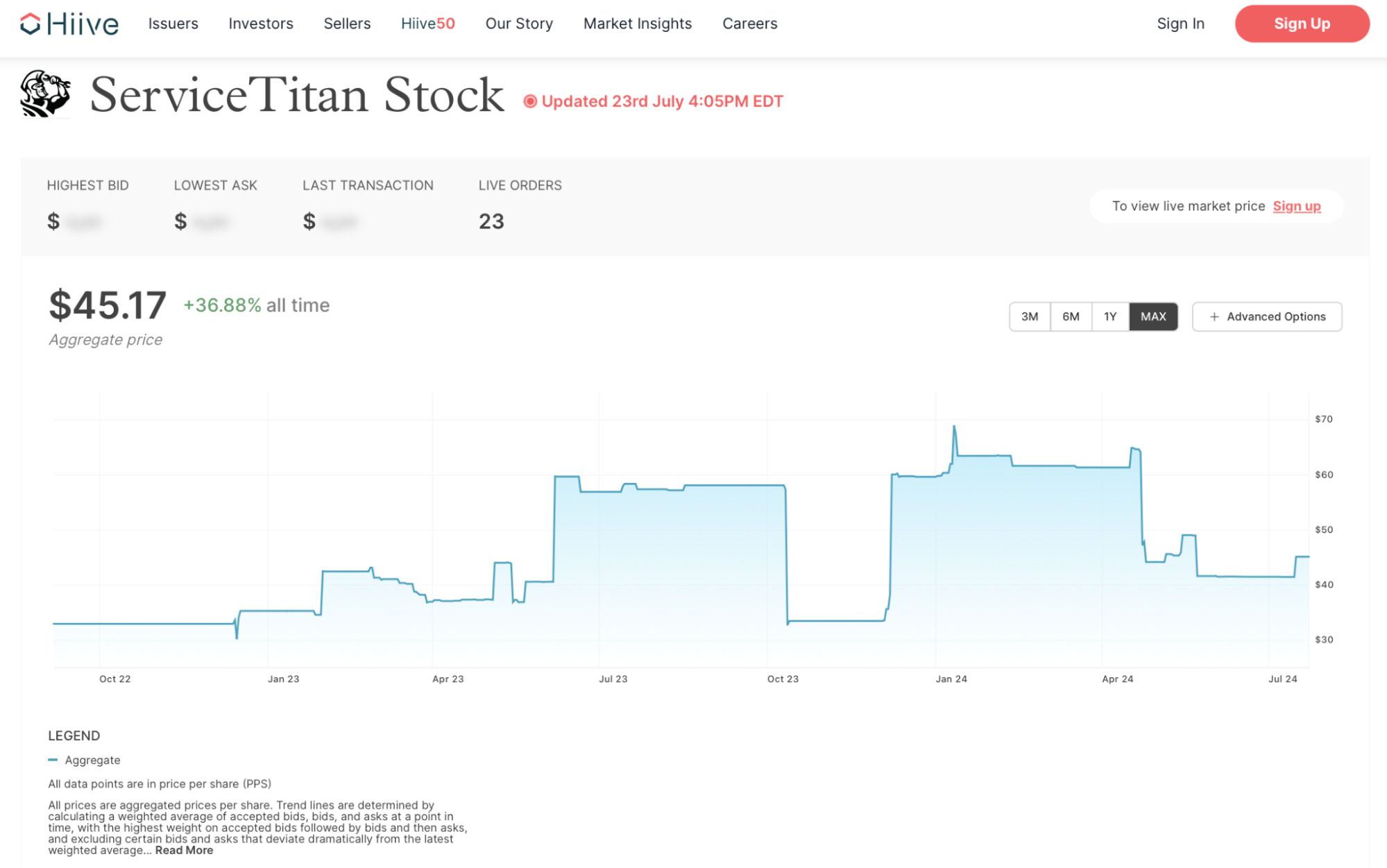Screen dimensions: 1387x868
Task: Click the 'Updated 23rd July 4:05PM EDT' text
Action: (662, 101)
